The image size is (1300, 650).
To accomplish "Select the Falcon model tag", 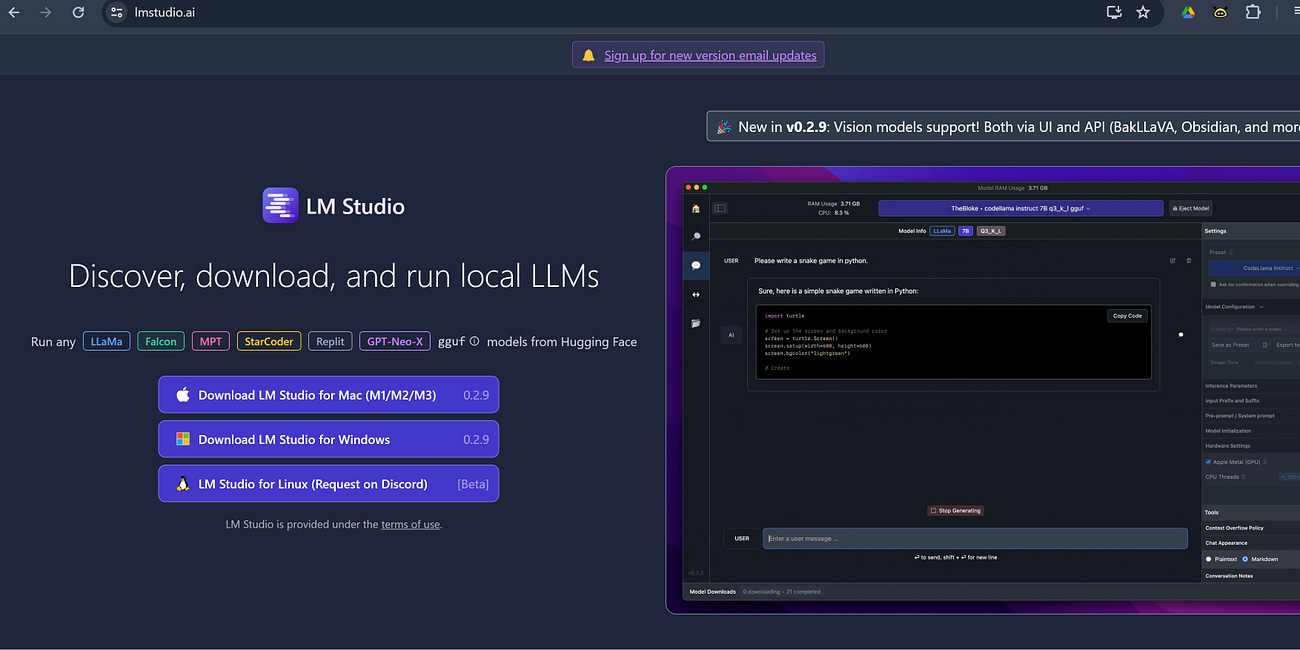I will tap(160, 341).
